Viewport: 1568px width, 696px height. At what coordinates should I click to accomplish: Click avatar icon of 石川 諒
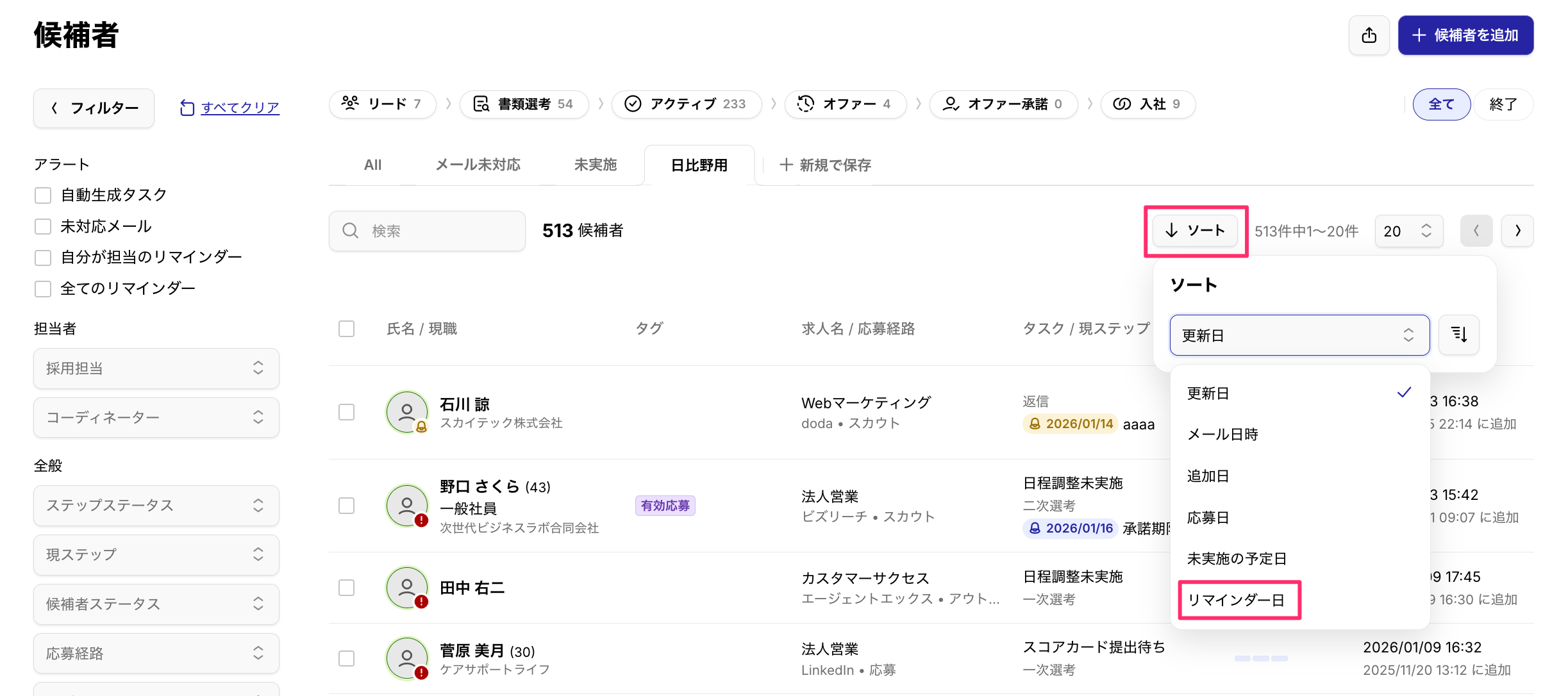coord(406,412)
